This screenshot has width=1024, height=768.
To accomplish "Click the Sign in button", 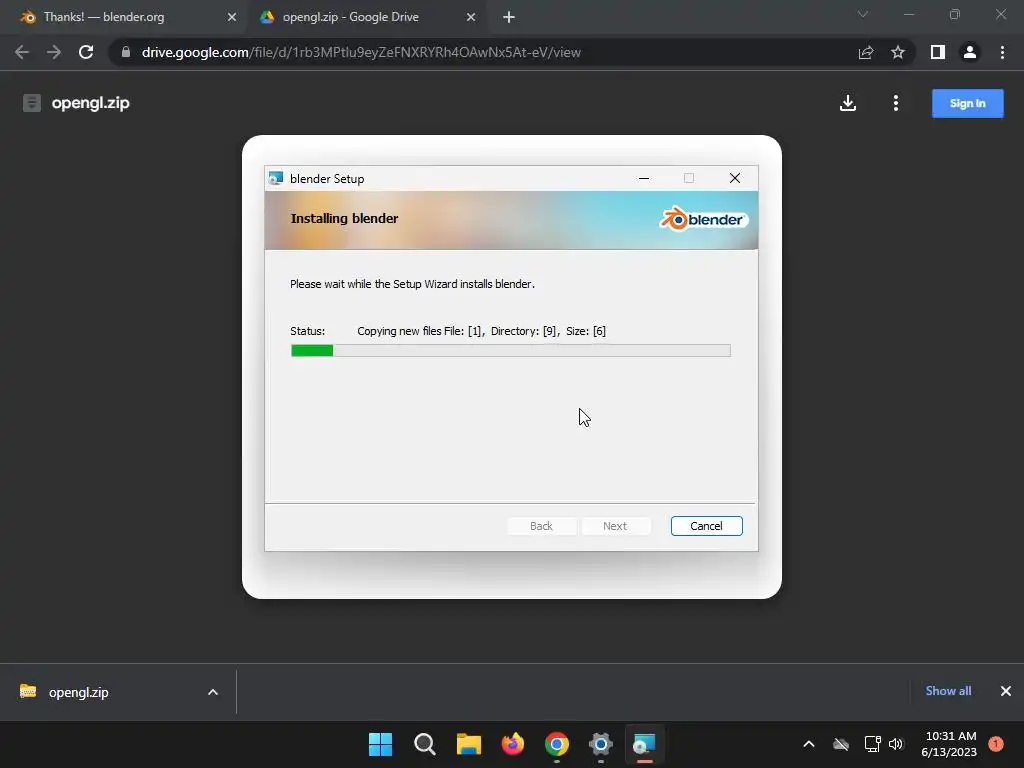I will pos(967,103).
